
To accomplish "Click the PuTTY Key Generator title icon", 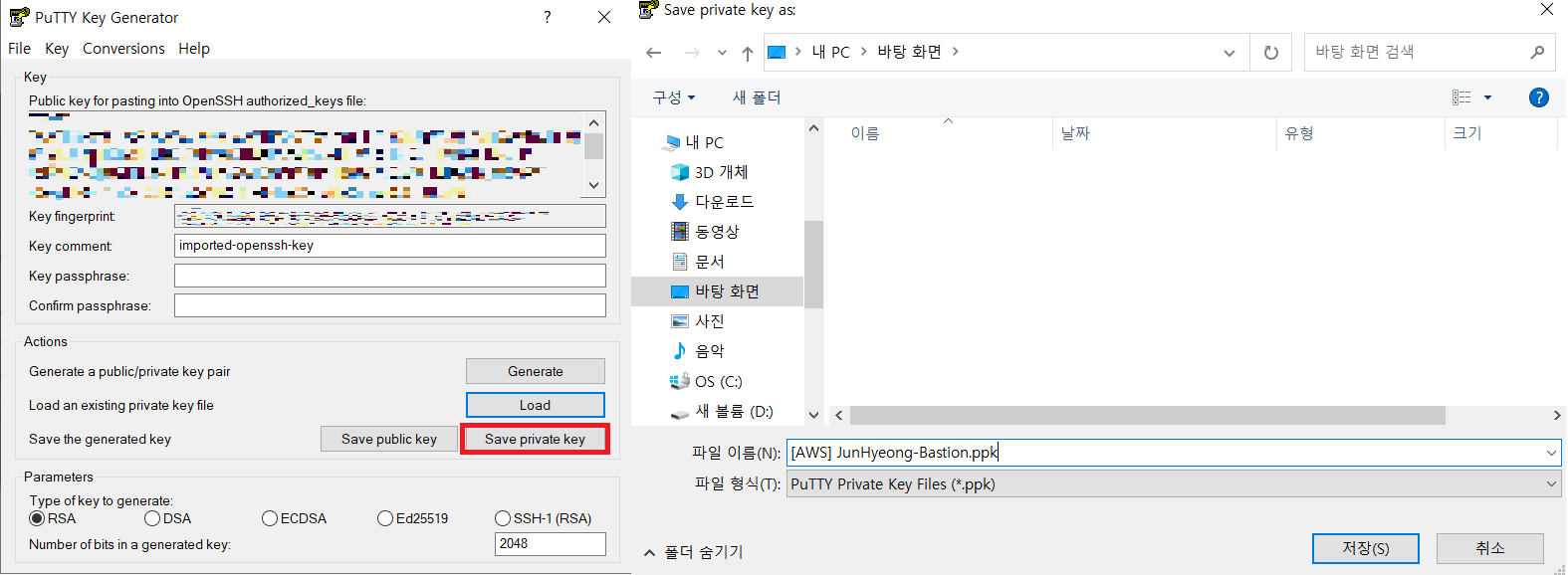I will [x=19, y=17].
